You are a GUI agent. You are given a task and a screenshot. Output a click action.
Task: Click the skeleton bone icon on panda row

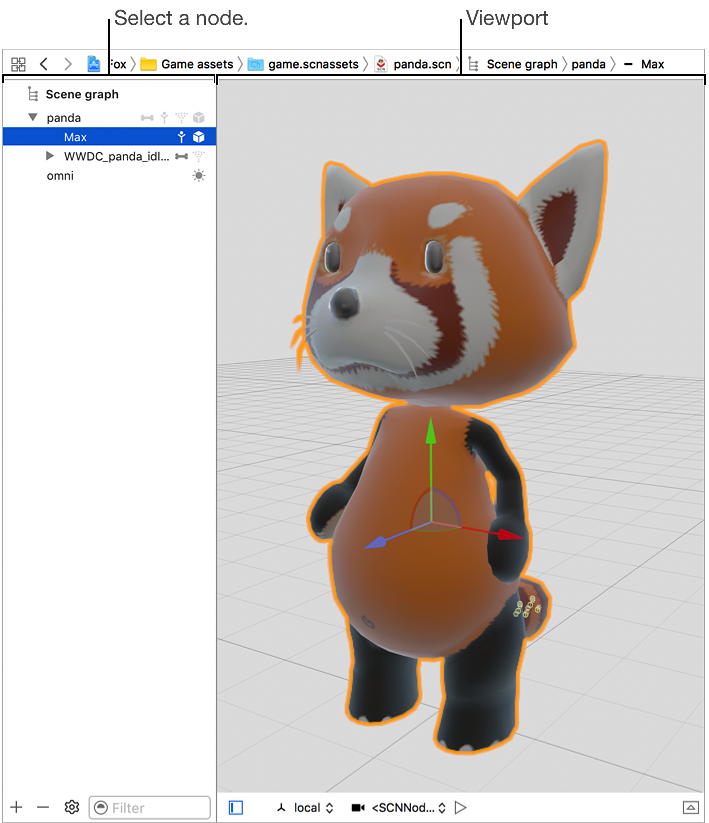click(147, 118)
